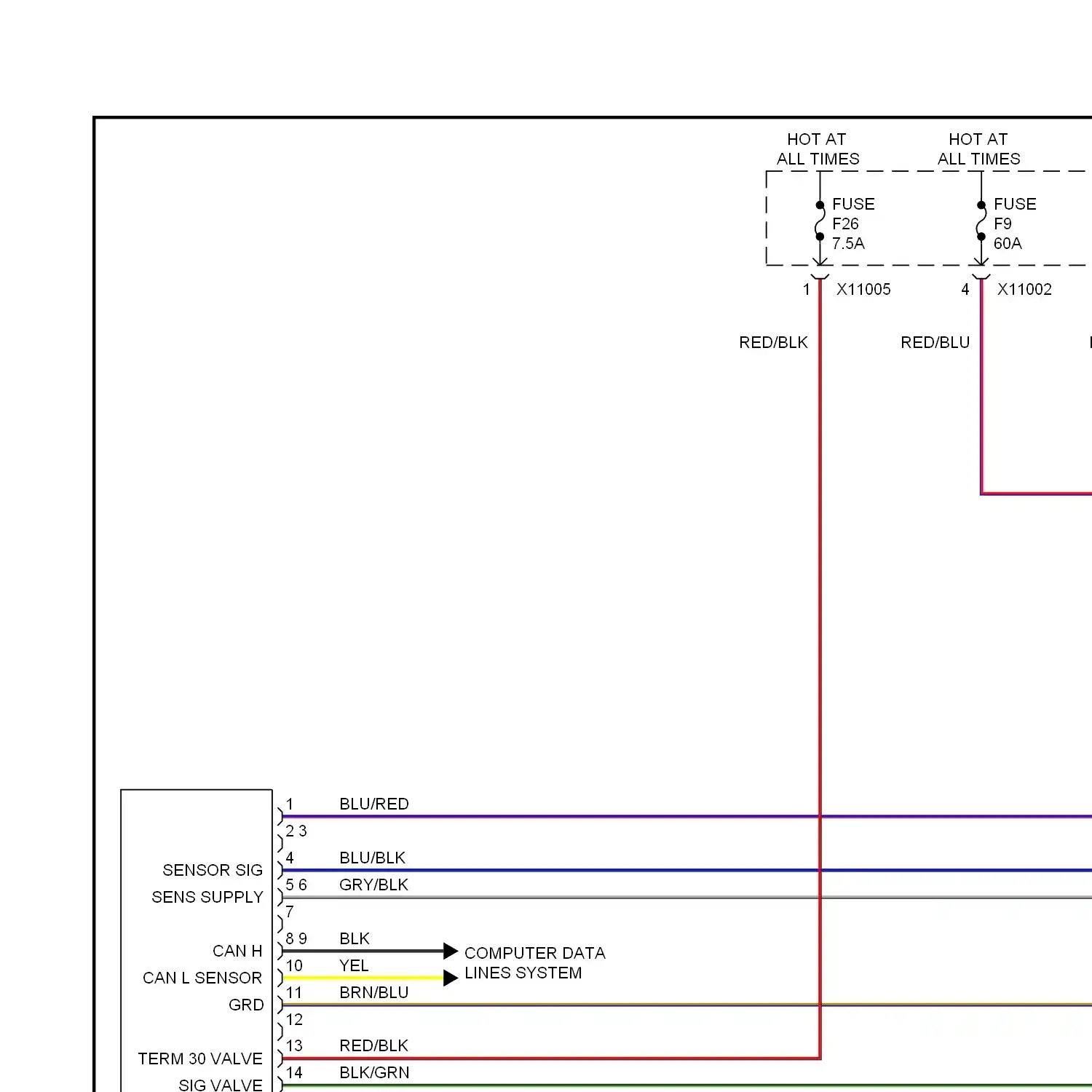The width and height of the screenshot is (1092, 1092).
Task: Click the CAN H terminal label
Action: click(237, 951)
